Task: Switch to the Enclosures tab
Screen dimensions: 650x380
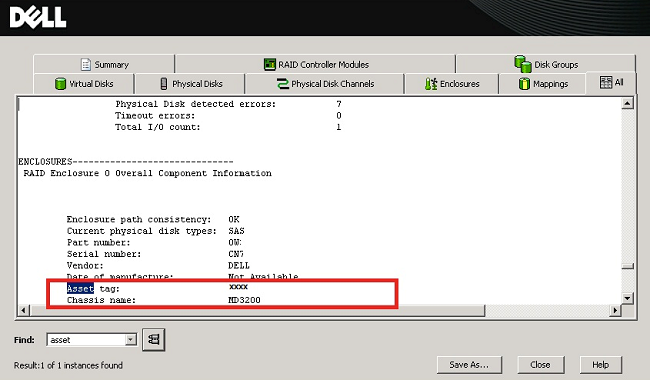Action: (451, 84)
